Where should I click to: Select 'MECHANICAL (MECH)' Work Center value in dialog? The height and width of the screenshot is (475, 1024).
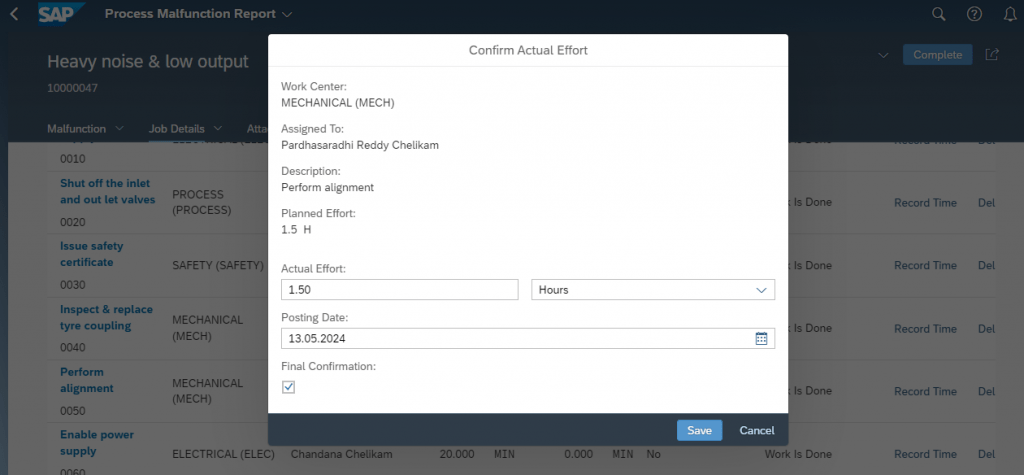(338, 103)
